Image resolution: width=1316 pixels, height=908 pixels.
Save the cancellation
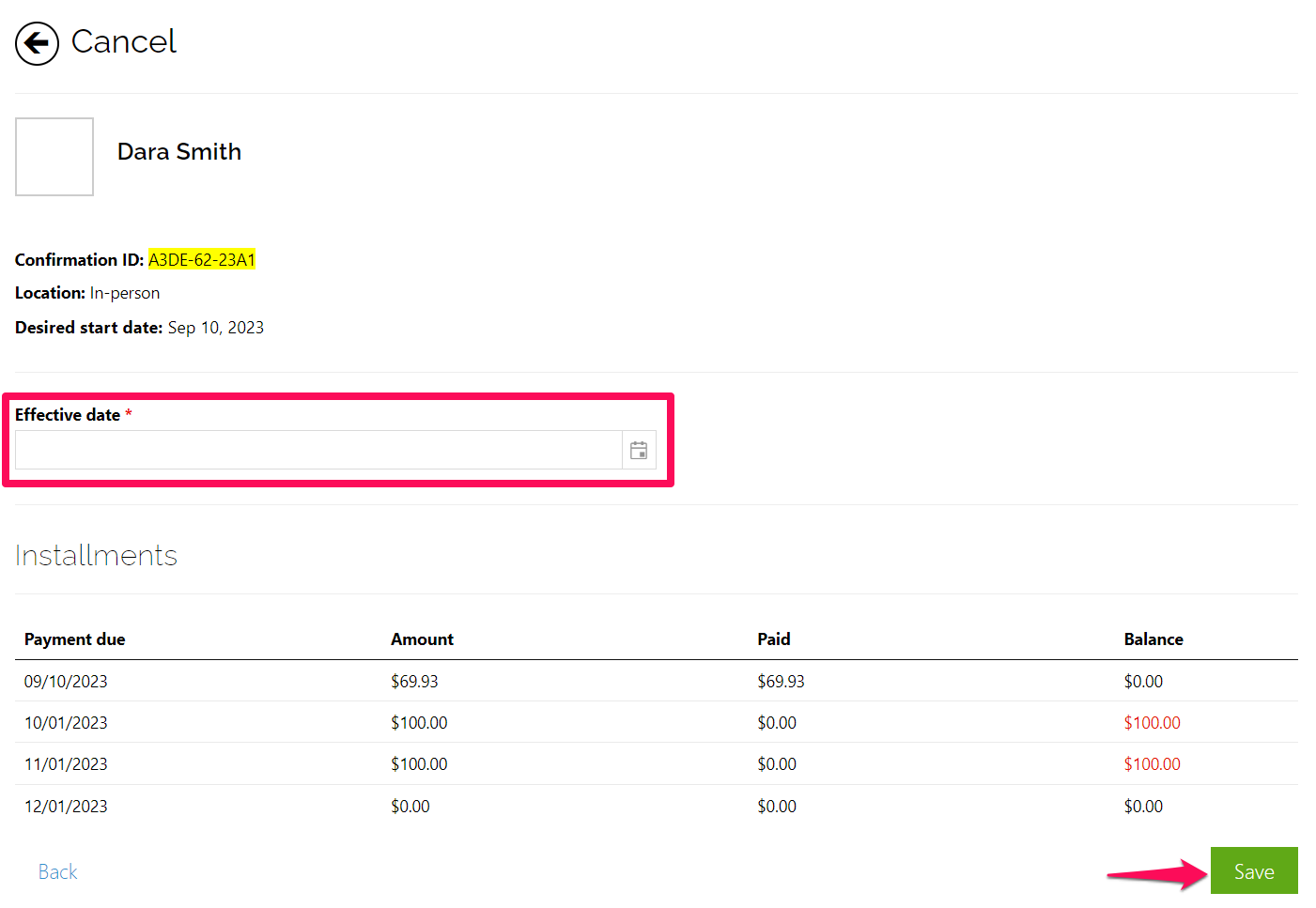click(1254, 871)
